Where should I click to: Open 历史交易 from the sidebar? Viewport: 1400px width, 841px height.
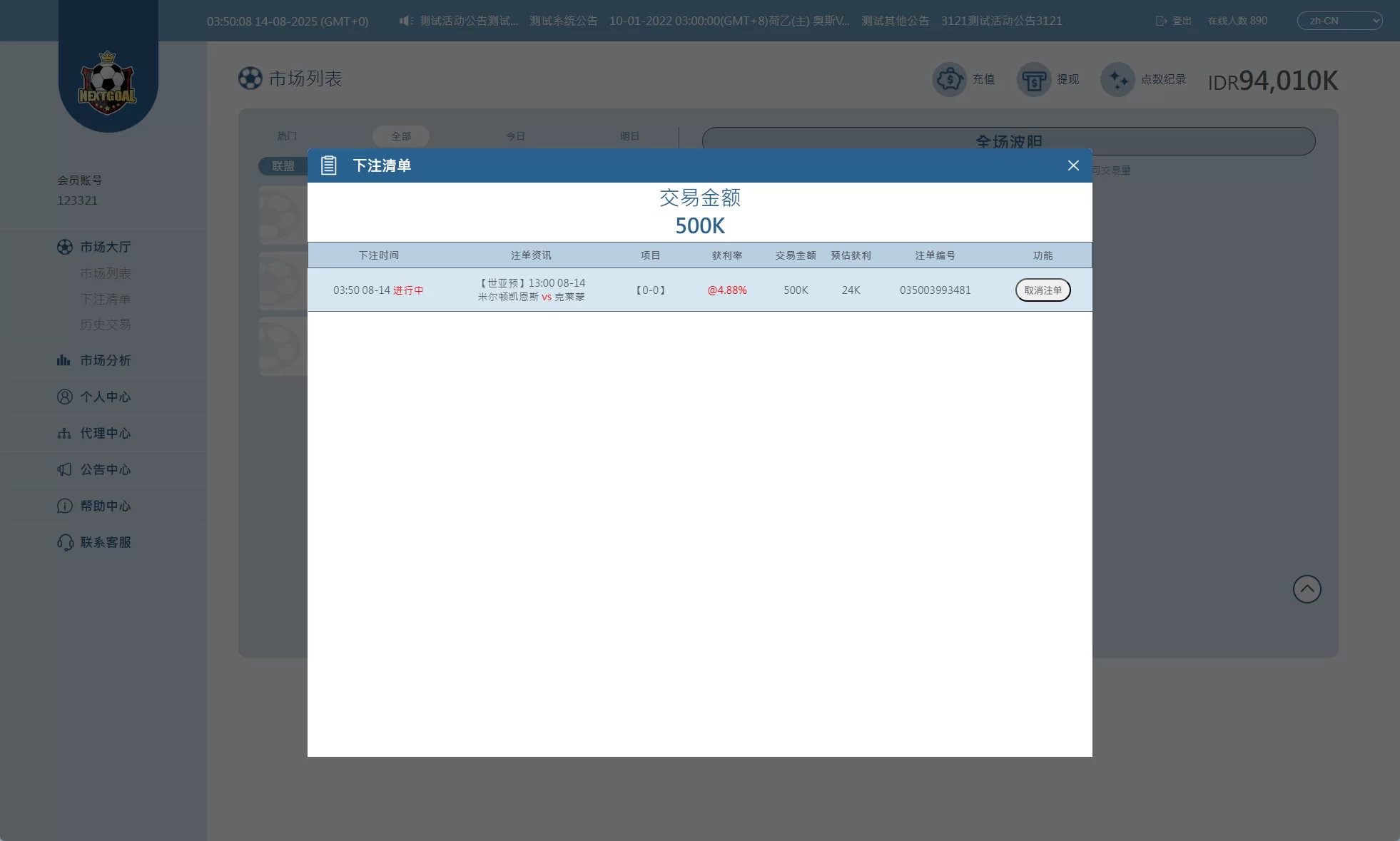105,325
